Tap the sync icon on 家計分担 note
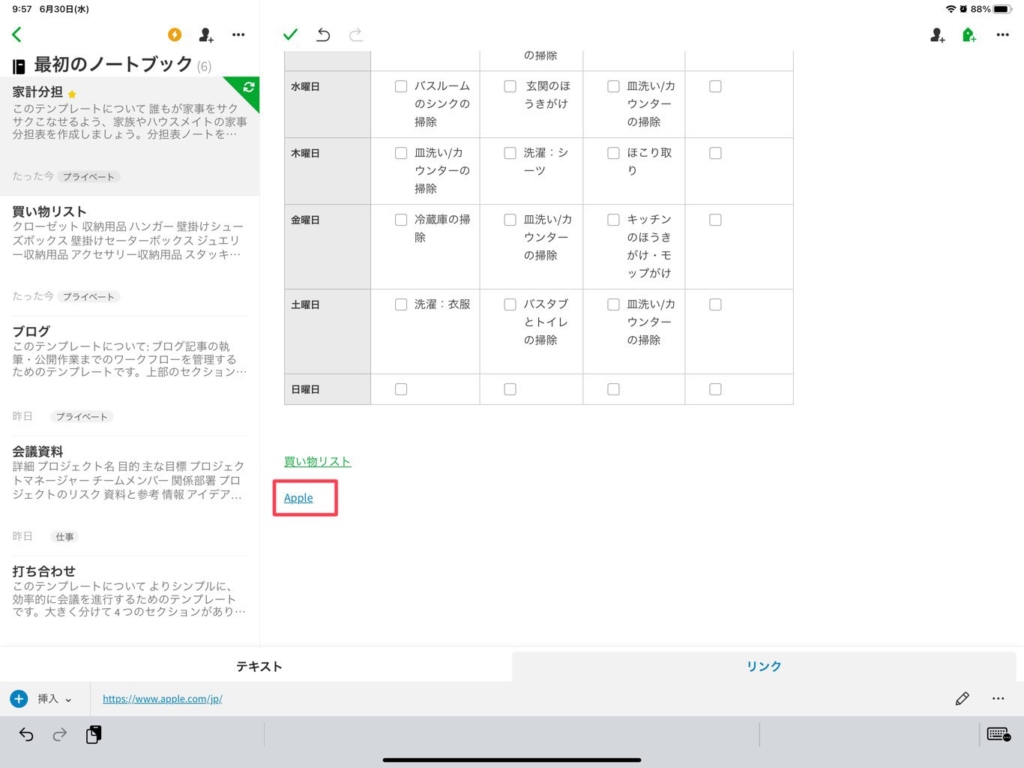Screen dimensions: 1024x768 click(x=248, y=87)
